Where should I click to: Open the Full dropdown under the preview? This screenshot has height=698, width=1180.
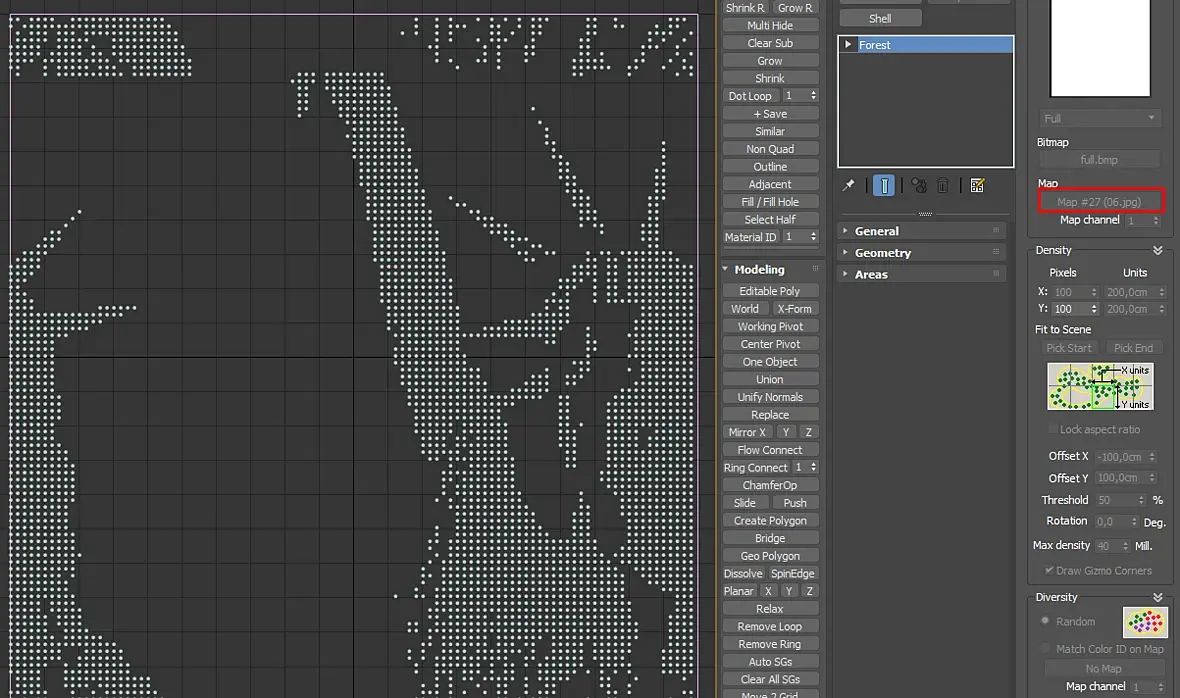pos(1099,118)
